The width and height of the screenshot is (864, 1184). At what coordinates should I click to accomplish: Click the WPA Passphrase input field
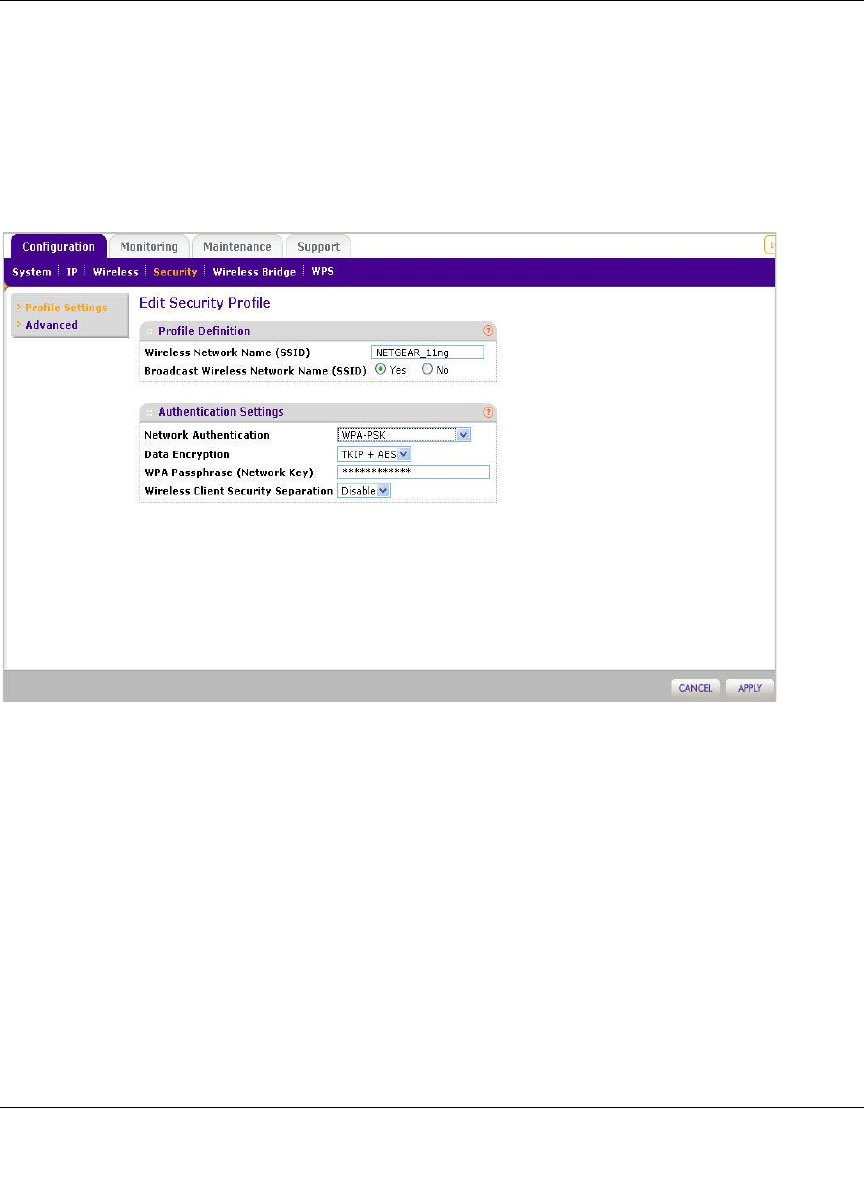tap(413, 472)
